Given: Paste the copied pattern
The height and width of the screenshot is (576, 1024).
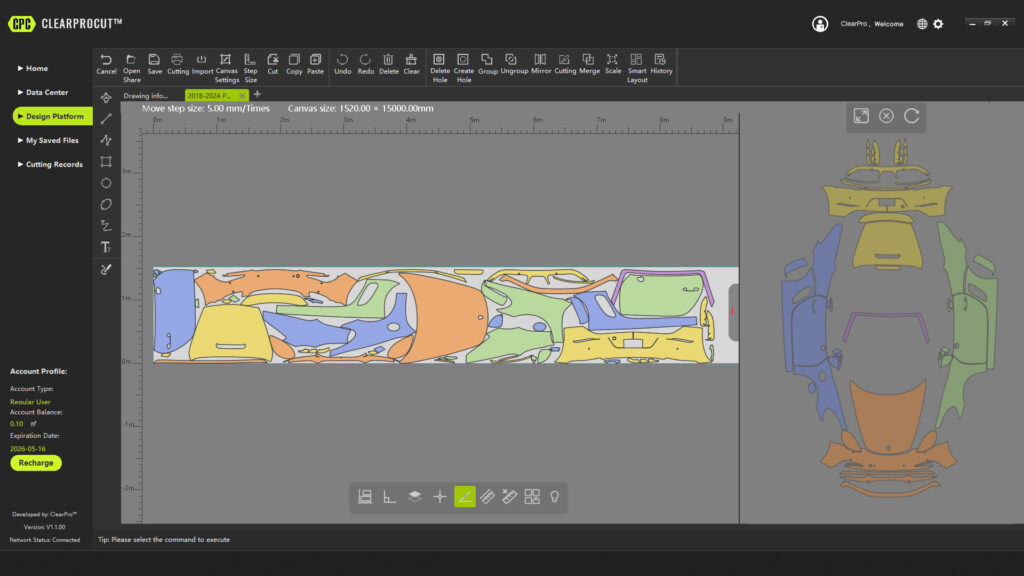Looking at the screenshot, I should (315, 64).
